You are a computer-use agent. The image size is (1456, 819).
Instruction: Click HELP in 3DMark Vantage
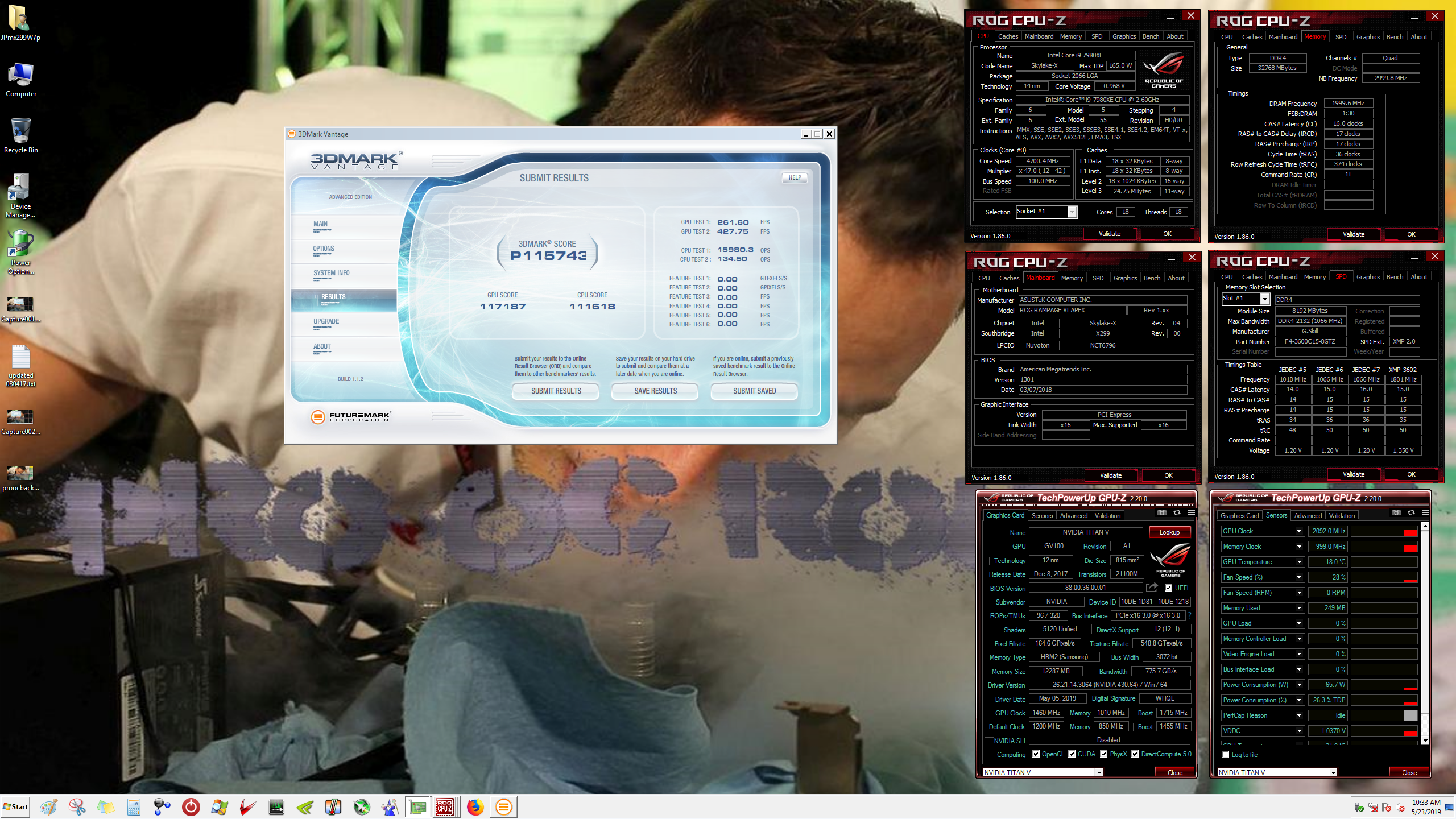click(x=795, y=177)
